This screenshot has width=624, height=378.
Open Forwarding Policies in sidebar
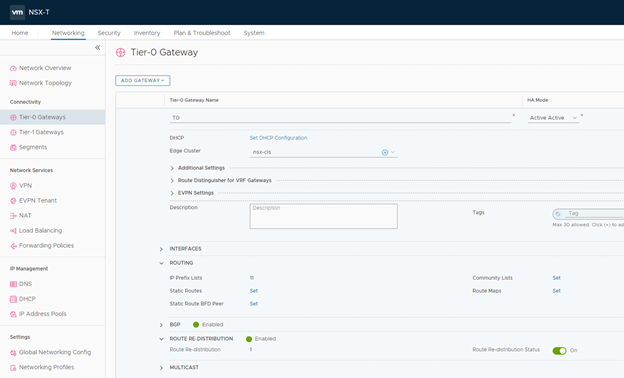(x=47, y=246)
